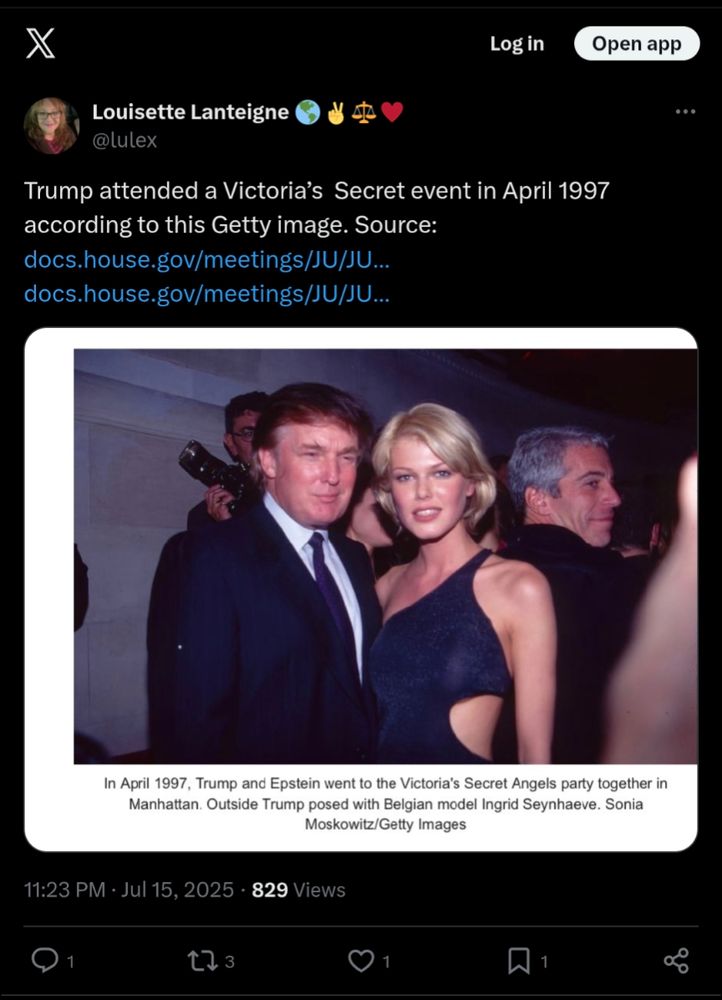The image size is (722, 1000).
Task: Click the Log in button
Action: click(x=517, y=43)
